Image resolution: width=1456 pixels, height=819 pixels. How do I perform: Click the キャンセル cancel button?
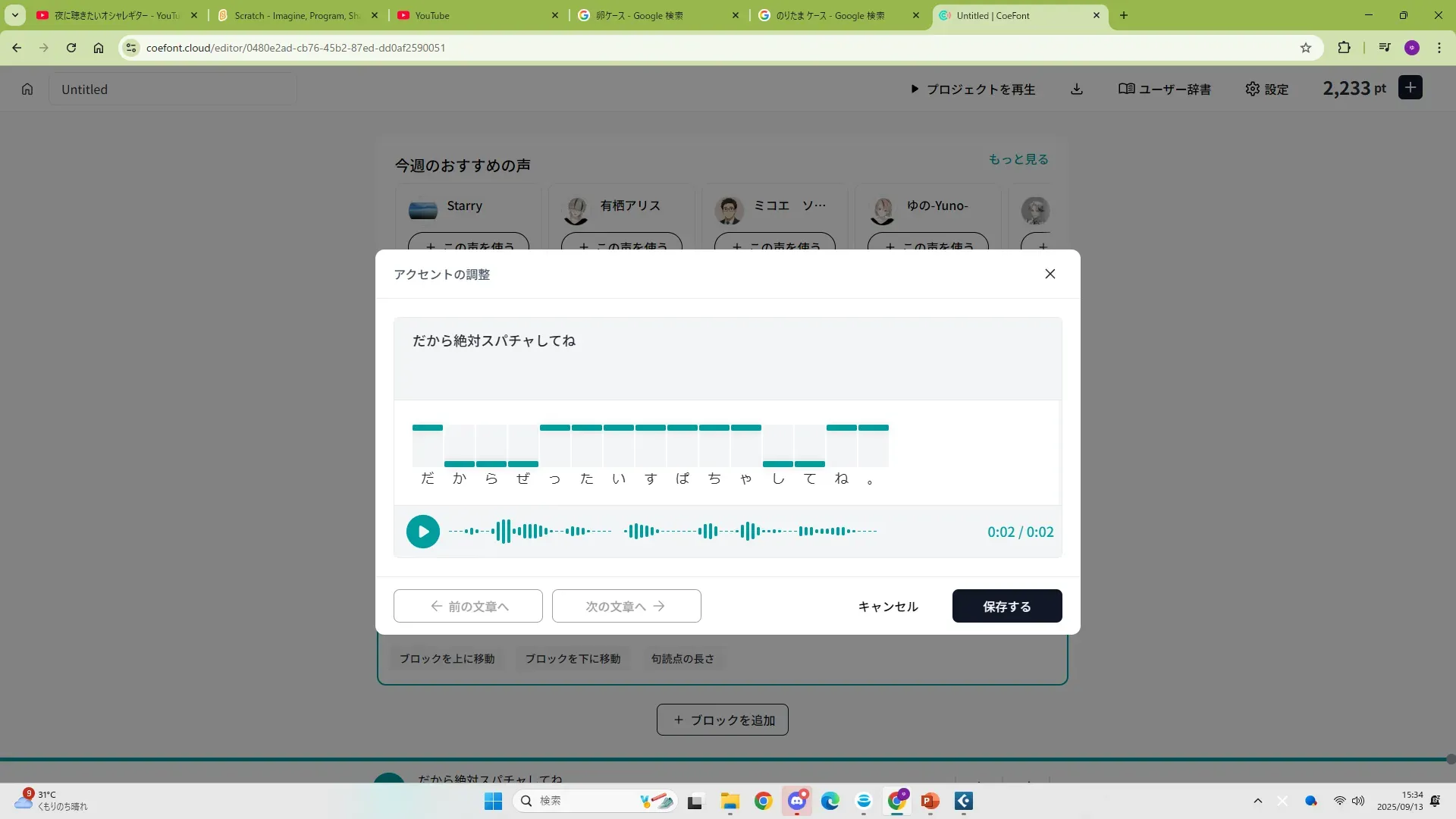coord(887,606)
